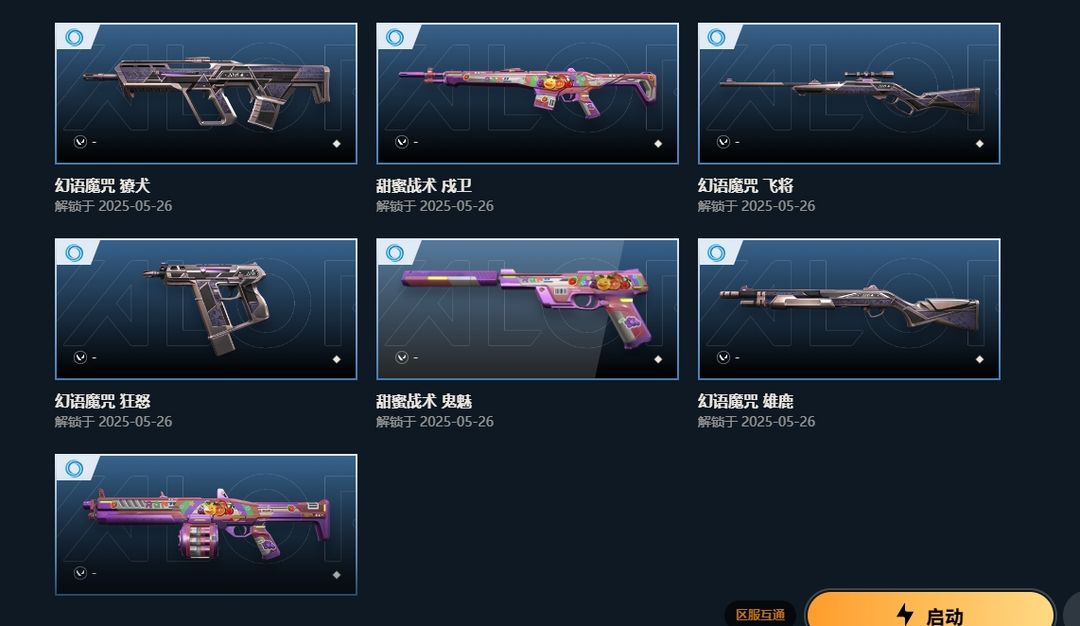Image resolution: width=1080 pixels, height=626 pixels.
Task: Click the orange 启动 launch button
Action: coord(930,609)
